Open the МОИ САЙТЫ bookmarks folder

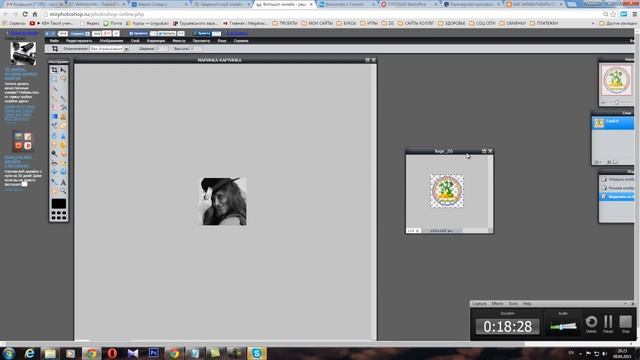tap(316, 23)
